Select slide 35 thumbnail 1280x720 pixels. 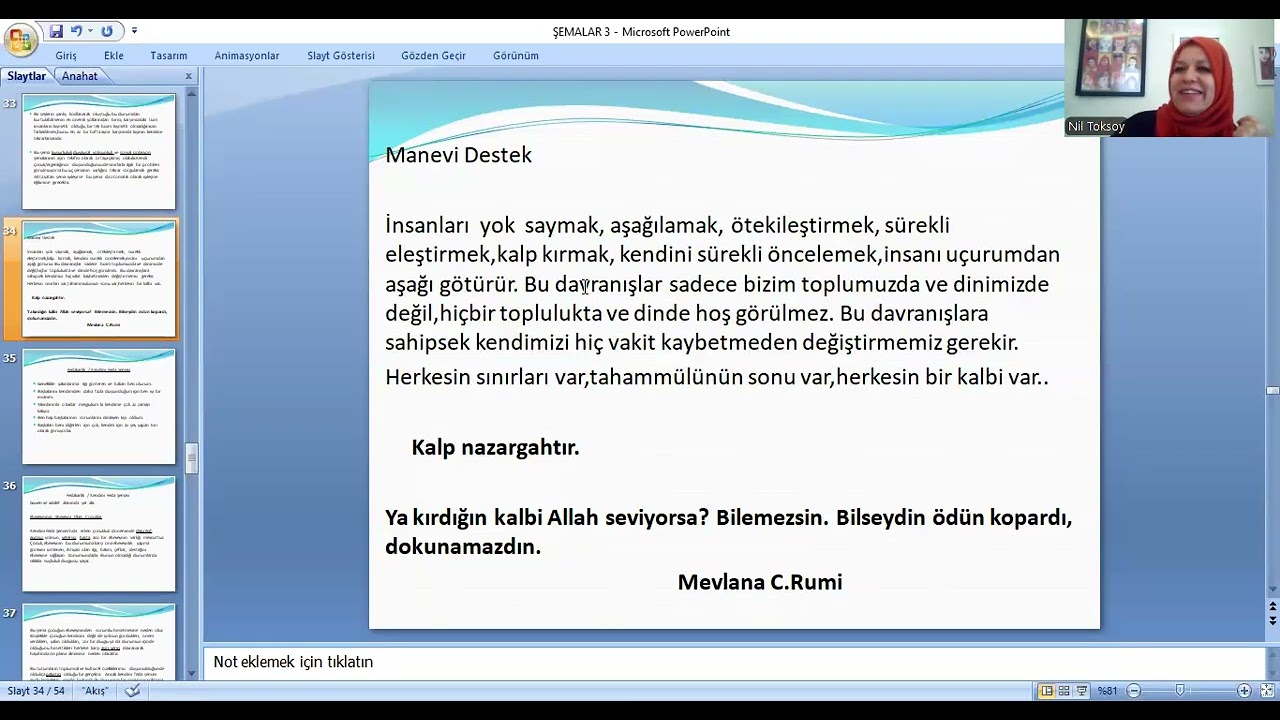pos(99,407)
